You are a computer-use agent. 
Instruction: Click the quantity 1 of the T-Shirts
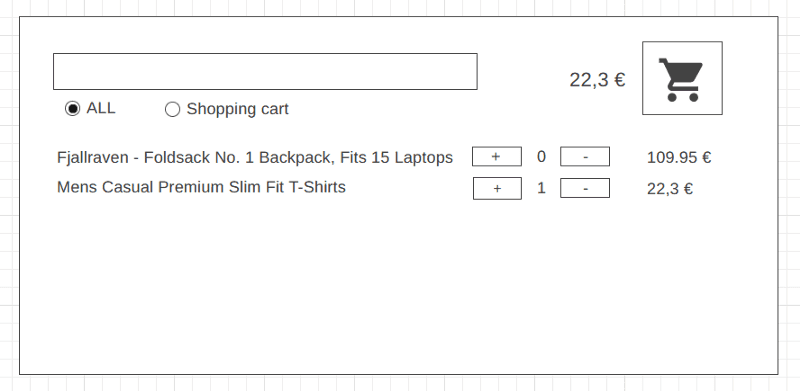[x=541, y=188]
